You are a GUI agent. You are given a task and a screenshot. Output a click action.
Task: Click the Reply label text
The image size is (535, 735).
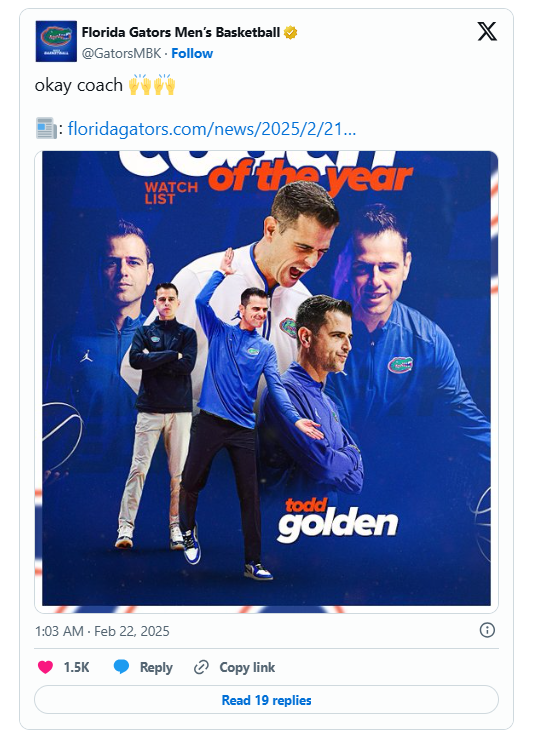[x=156, y=667]
